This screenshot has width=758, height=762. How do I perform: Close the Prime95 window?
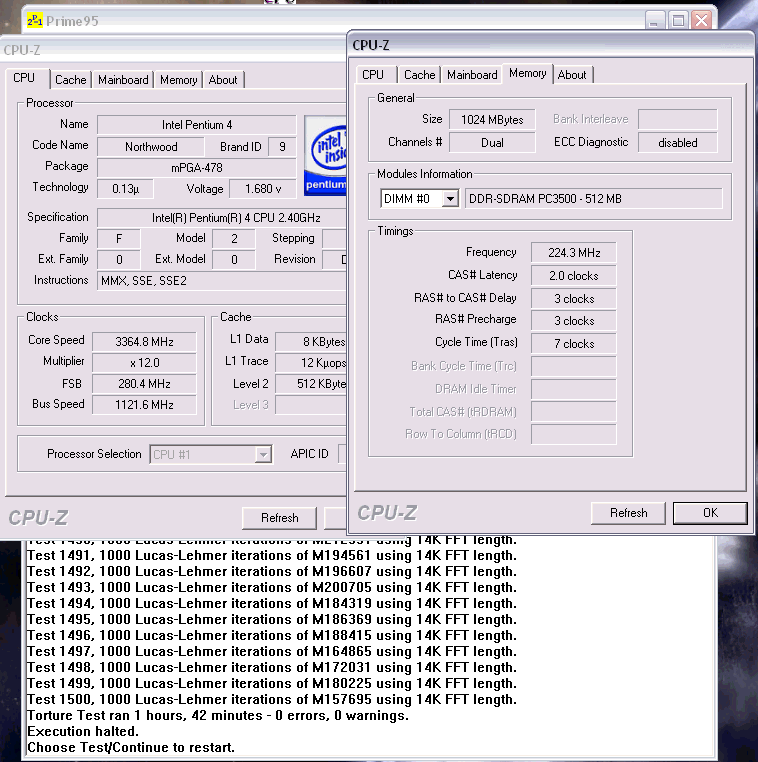coord(702,20)
